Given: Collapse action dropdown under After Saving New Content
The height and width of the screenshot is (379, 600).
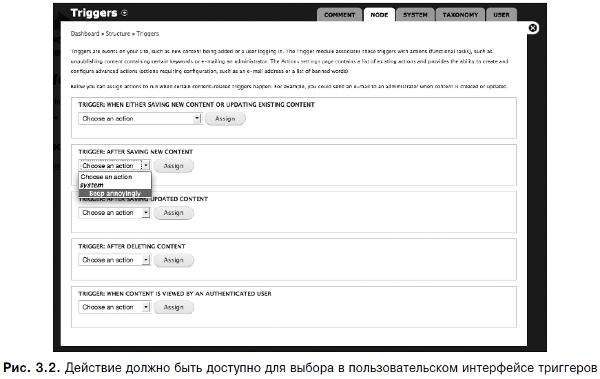Looking at the screenshot, I should point(114,166).
